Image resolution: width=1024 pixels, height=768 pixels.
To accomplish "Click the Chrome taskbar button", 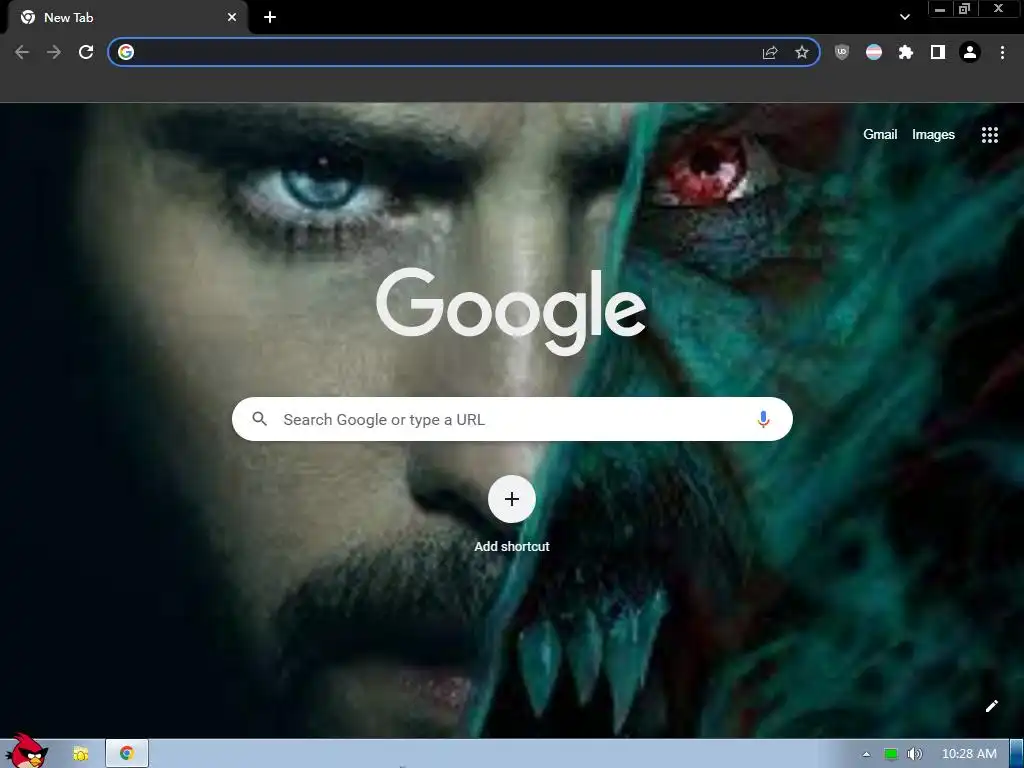I will [x=127, y=754].
